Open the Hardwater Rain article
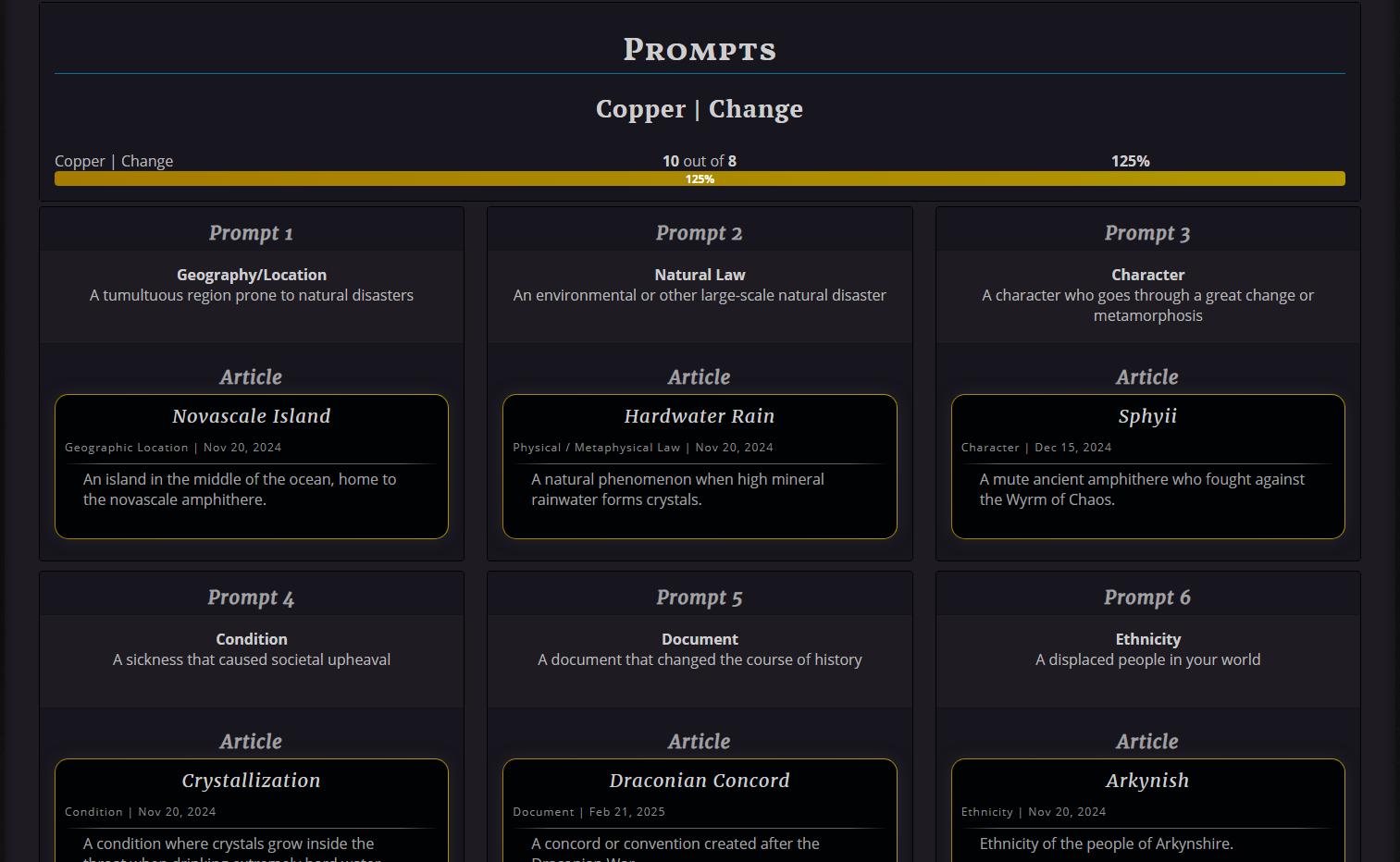The height and width of the screenshot is (862, 1400). click(699, 416)
